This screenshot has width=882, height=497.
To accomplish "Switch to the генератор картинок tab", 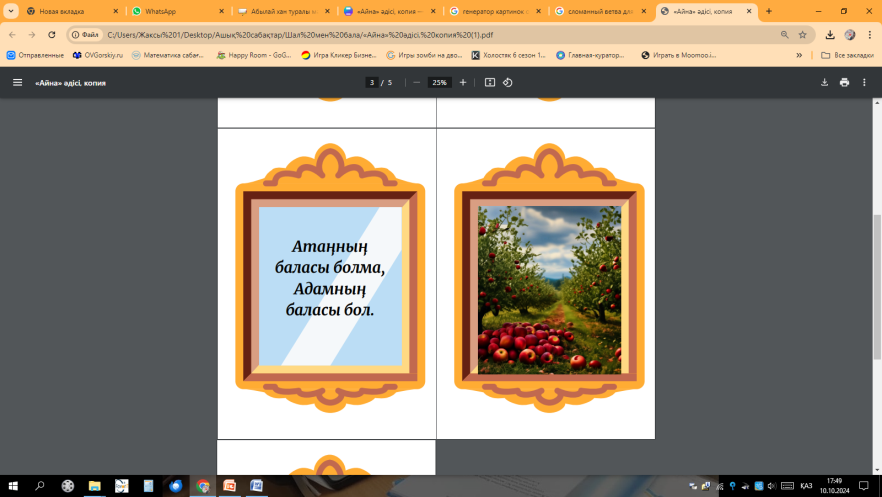I will point(496,11).
